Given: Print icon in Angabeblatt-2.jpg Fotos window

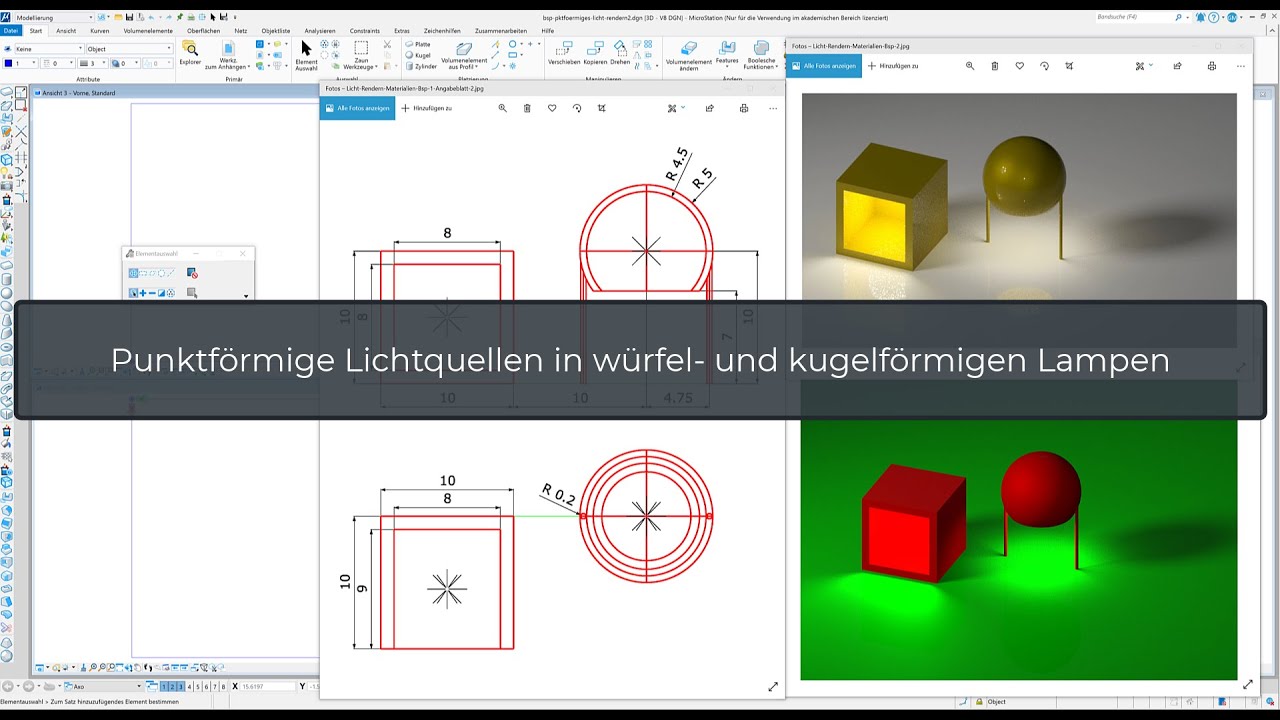Looking at the screenshot, I should pos(744,108).
